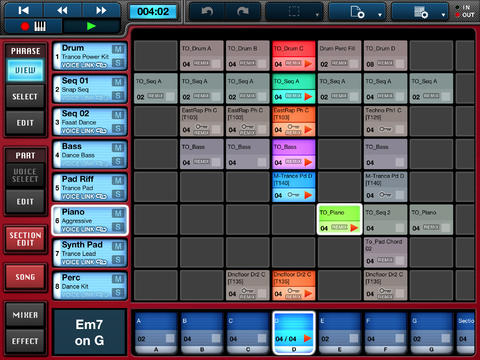This screenshot has height=360, width=480.
Task: Expand the file settings dropdown
Action: click(358, 12)
